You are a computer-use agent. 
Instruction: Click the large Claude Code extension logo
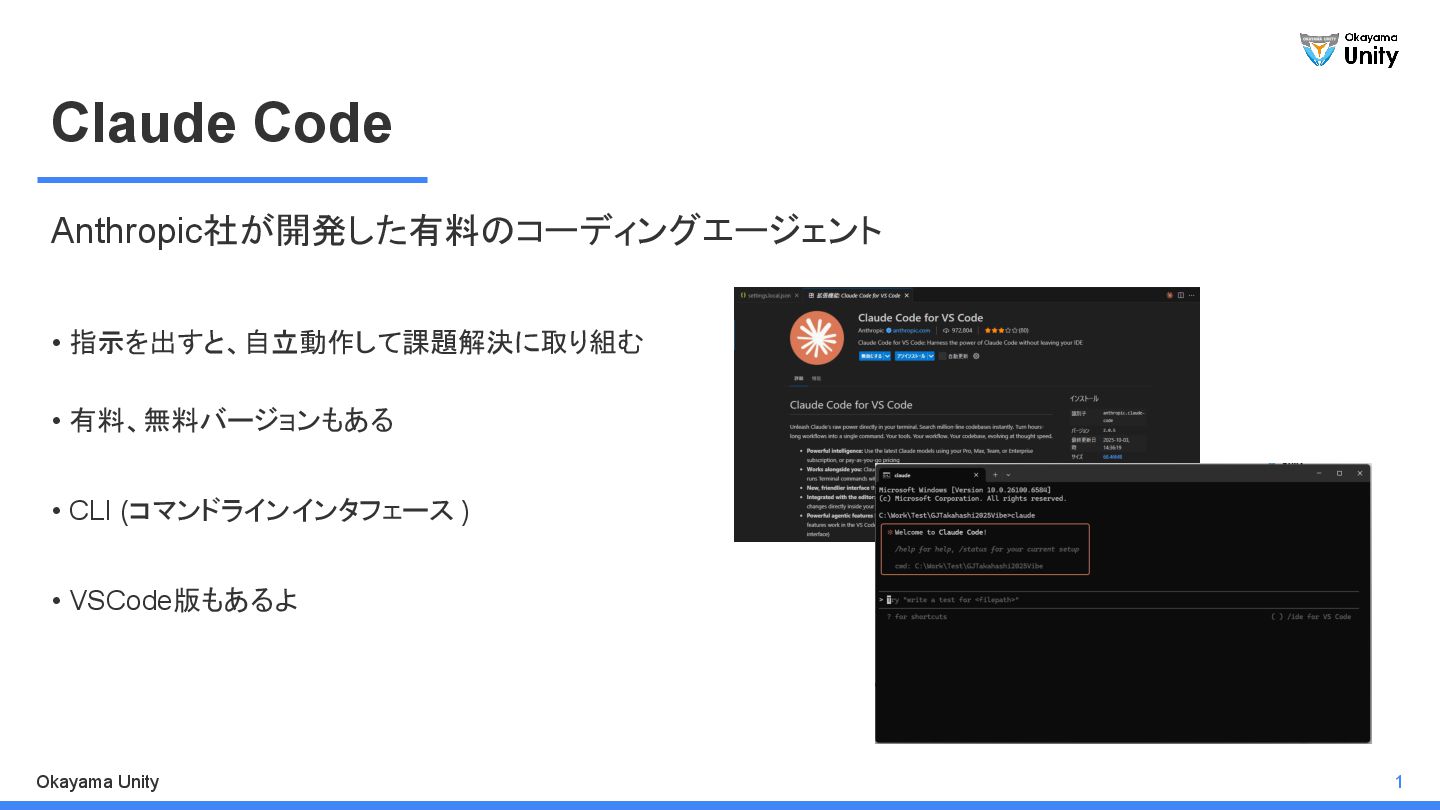817,338
